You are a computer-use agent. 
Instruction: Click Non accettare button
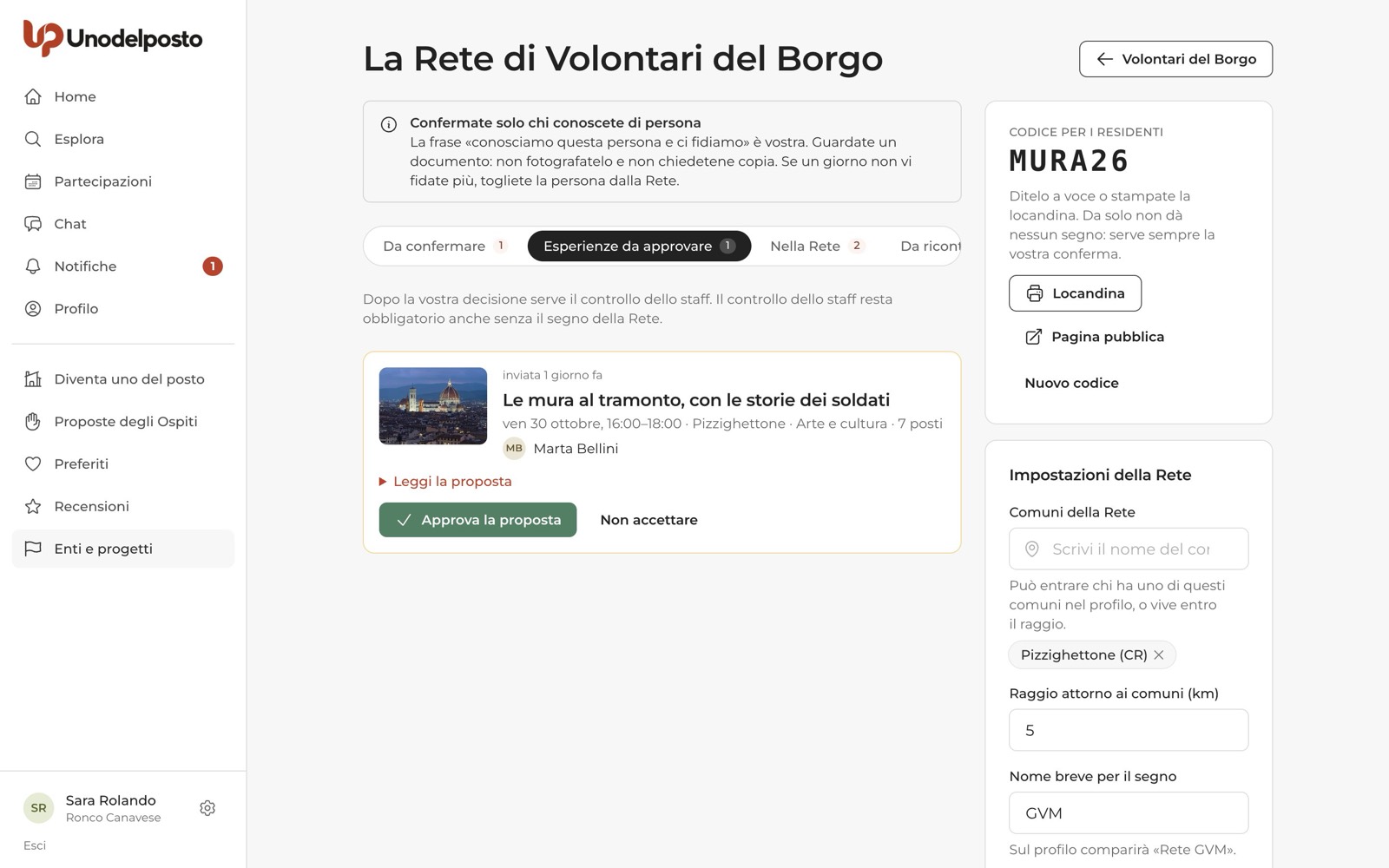click(x=649, y=520)
